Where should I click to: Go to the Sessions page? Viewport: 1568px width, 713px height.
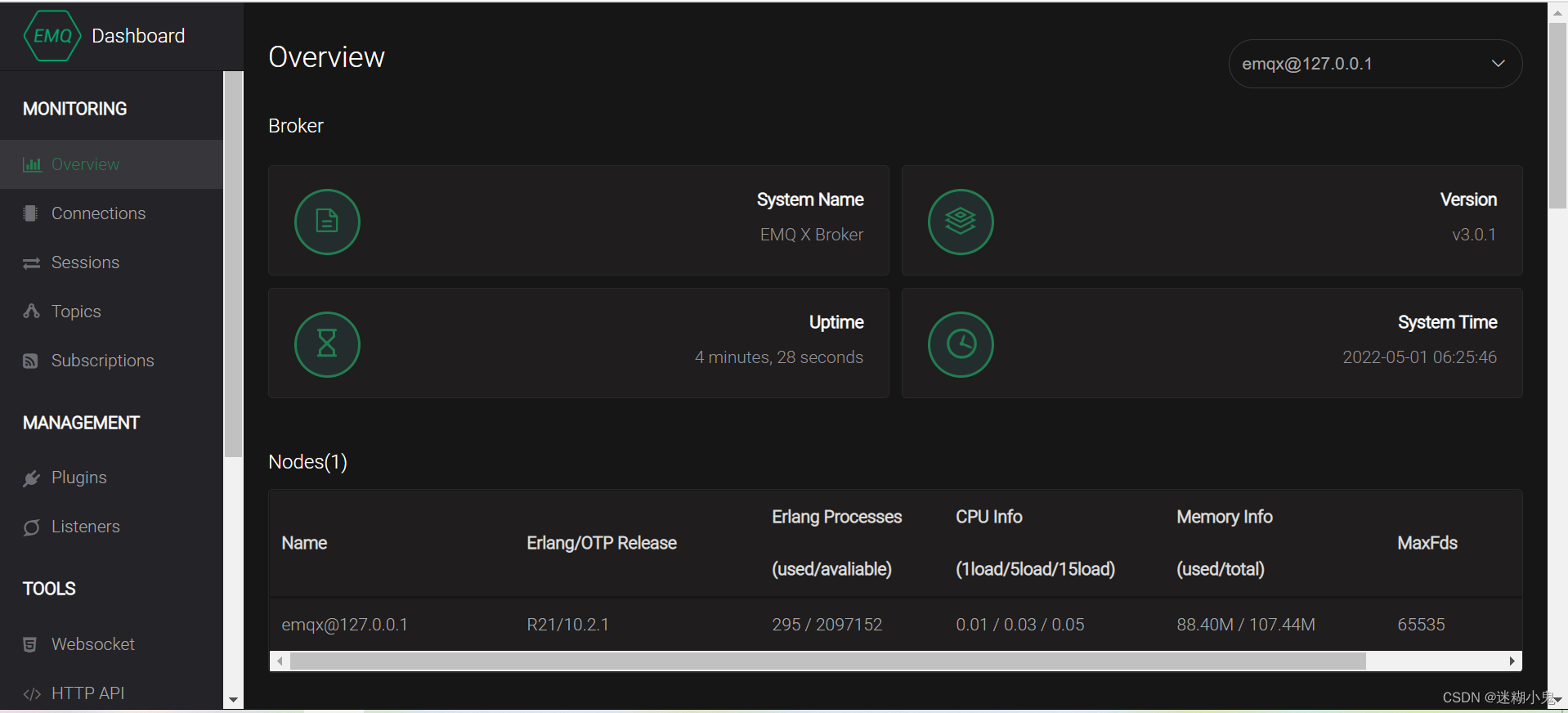pyautogui.click(x=111, y=262)
